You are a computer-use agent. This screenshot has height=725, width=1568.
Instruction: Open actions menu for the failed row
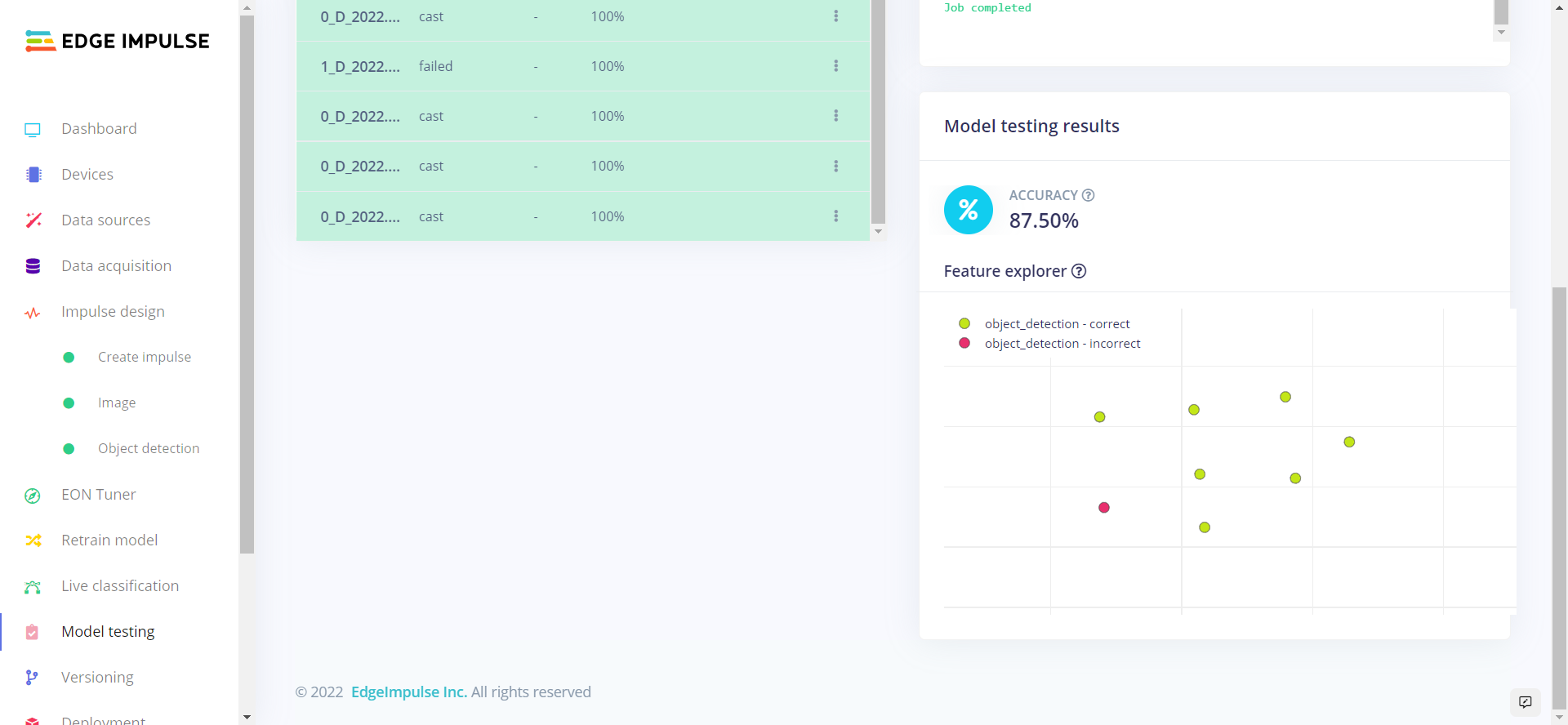pyautogui.click(x=836, y=66)
